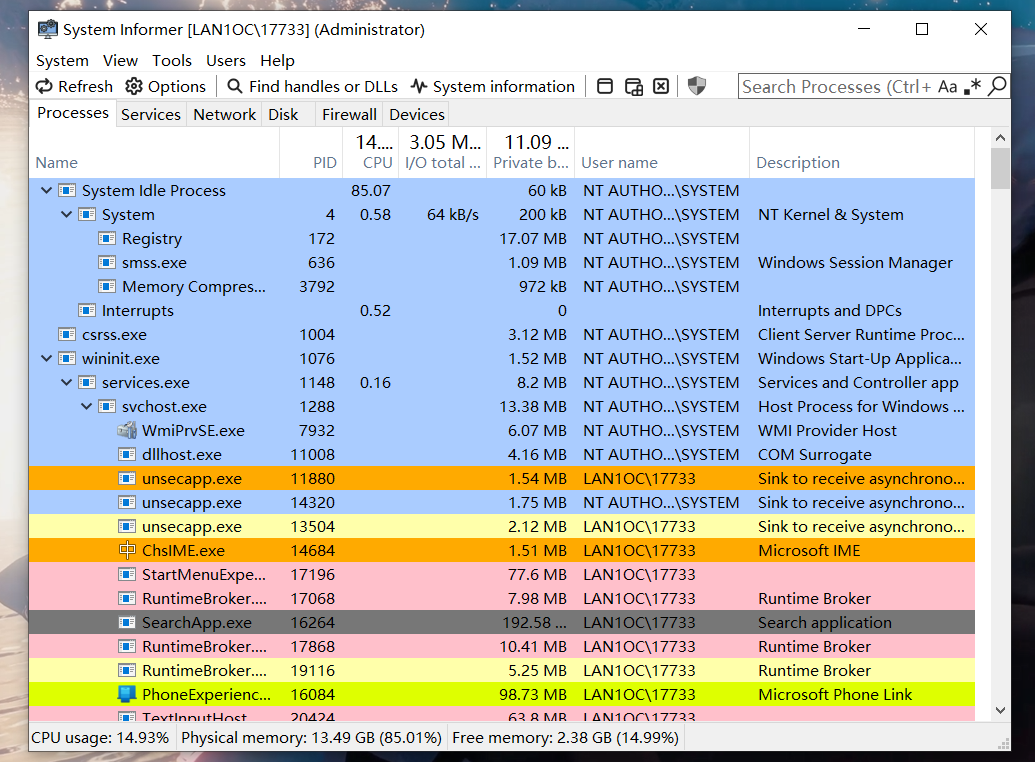Collapse the System process subtree
The width and height of the screenshot is (1035, 762).
point(66,215)
